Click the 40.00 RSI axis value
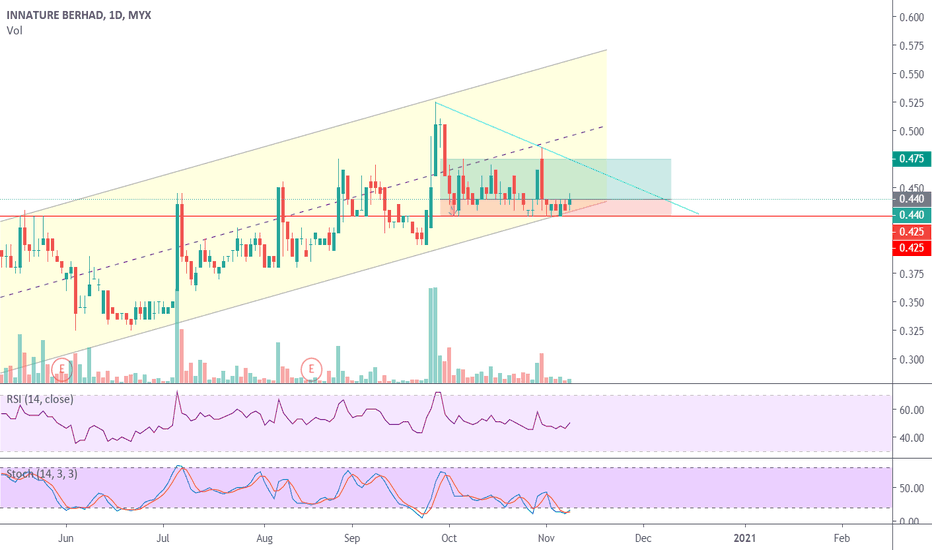 [x=911, y=438]
